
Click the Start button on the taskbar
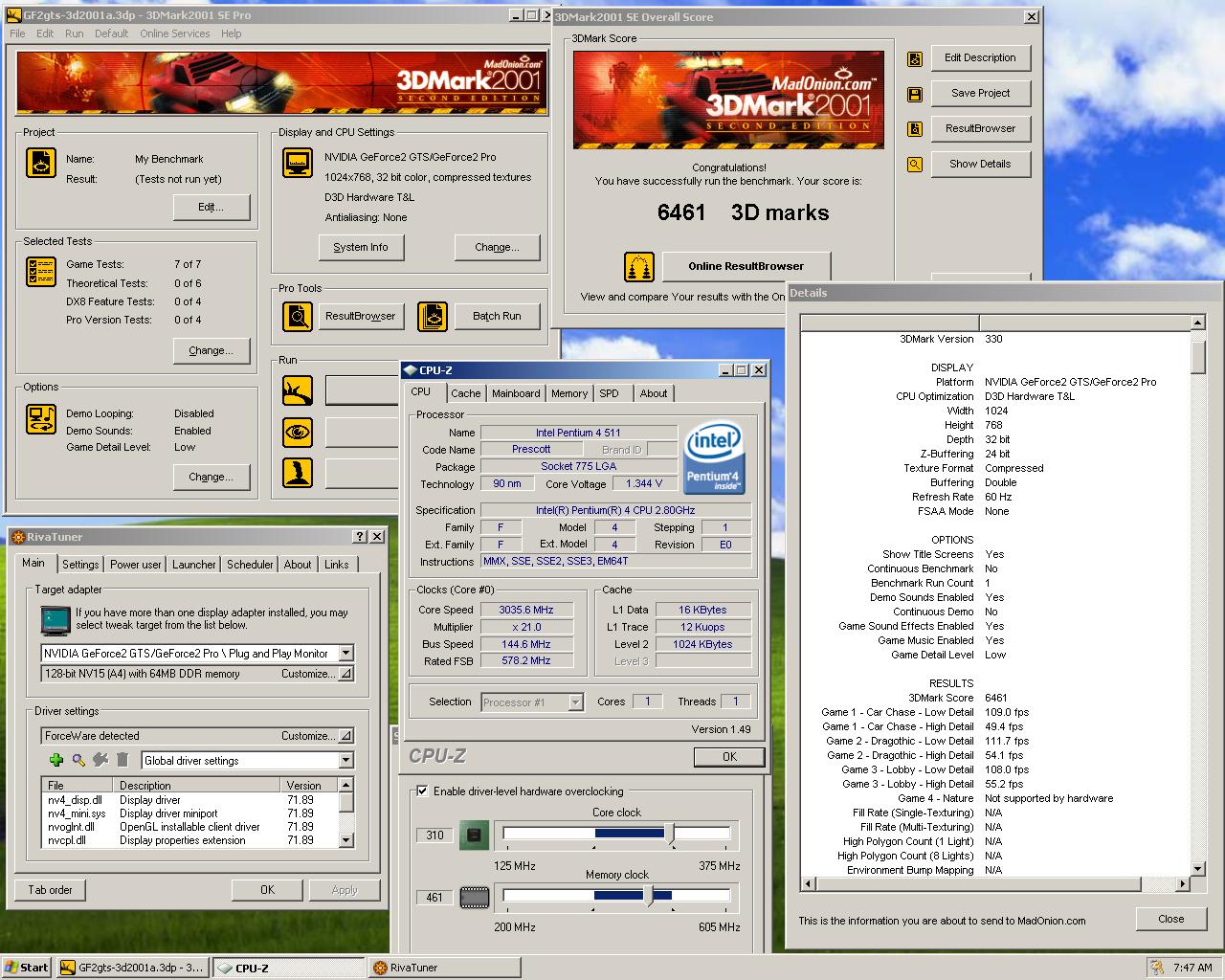[x=27, y=968]
